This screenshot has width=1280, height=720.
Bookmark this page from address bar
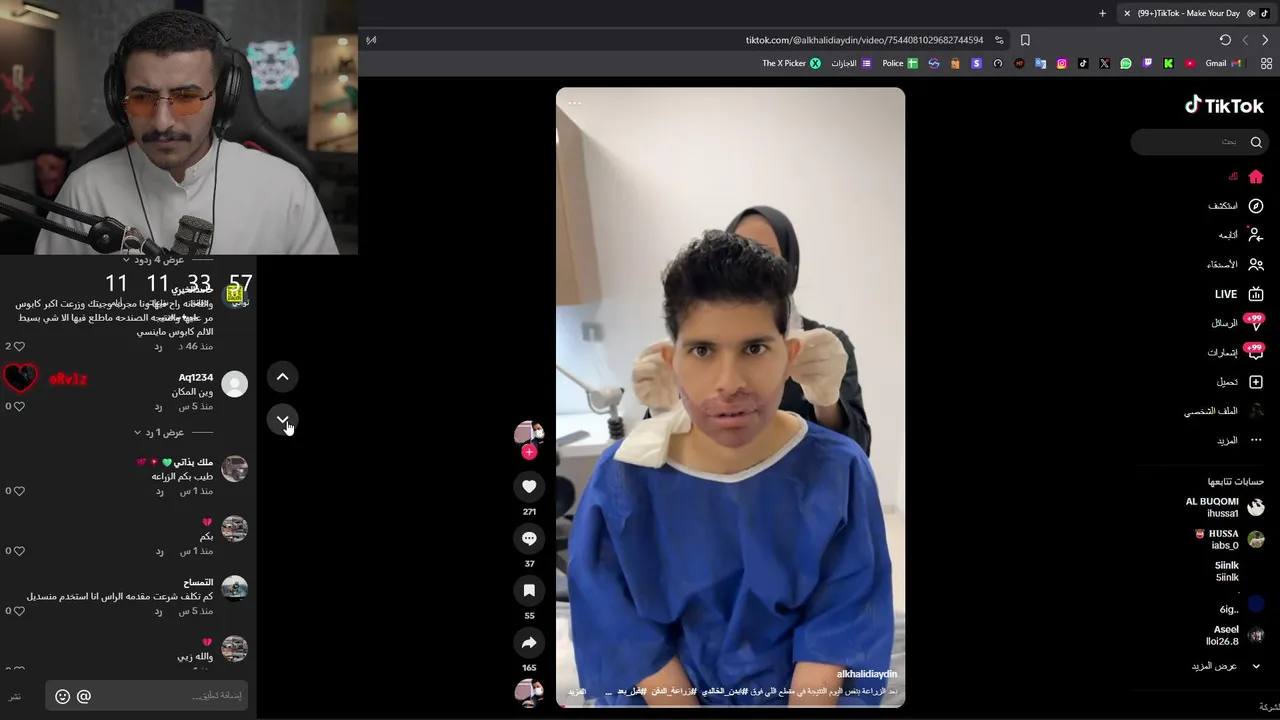tap(1025, 40)
